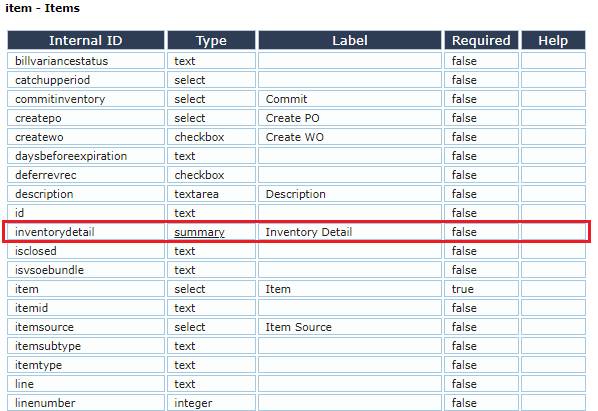Select the deferrevrec cell
The image size is (598, 411).
click(x=86, y=175)
